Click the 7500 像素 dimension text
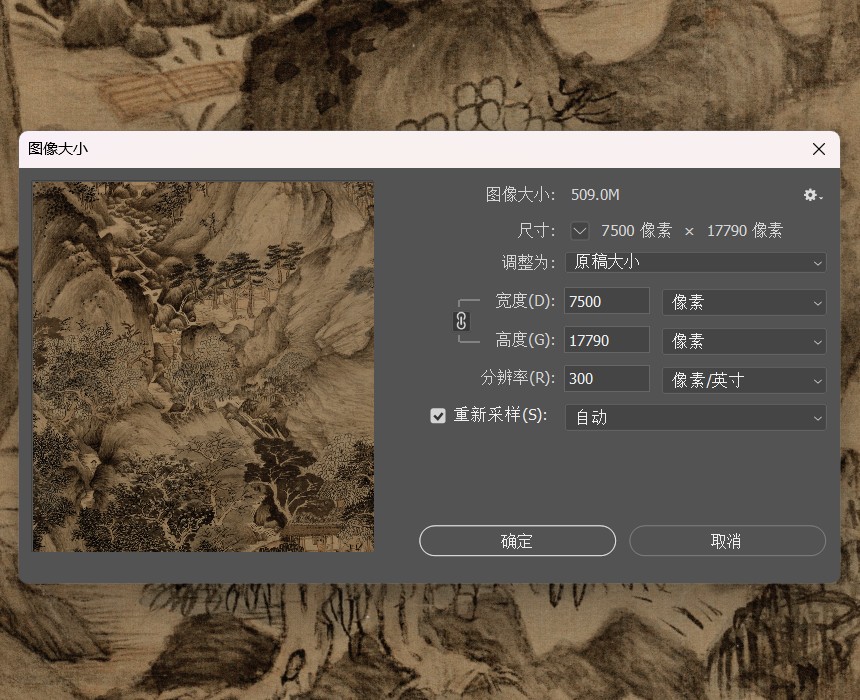 coord(636,230)
